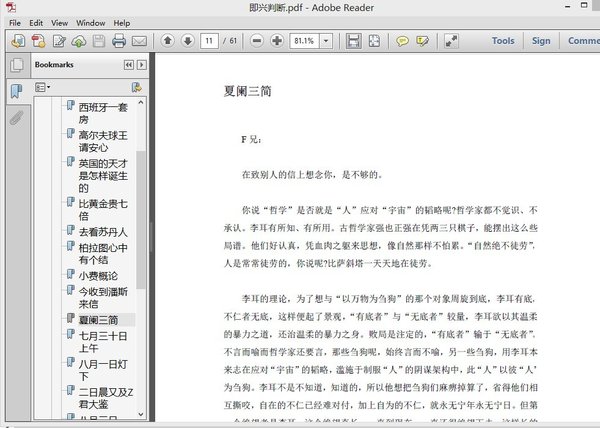Click the Open file toolbar icon
The width and height of the screenshot is (600, 428).
click(x=18, y=41)
